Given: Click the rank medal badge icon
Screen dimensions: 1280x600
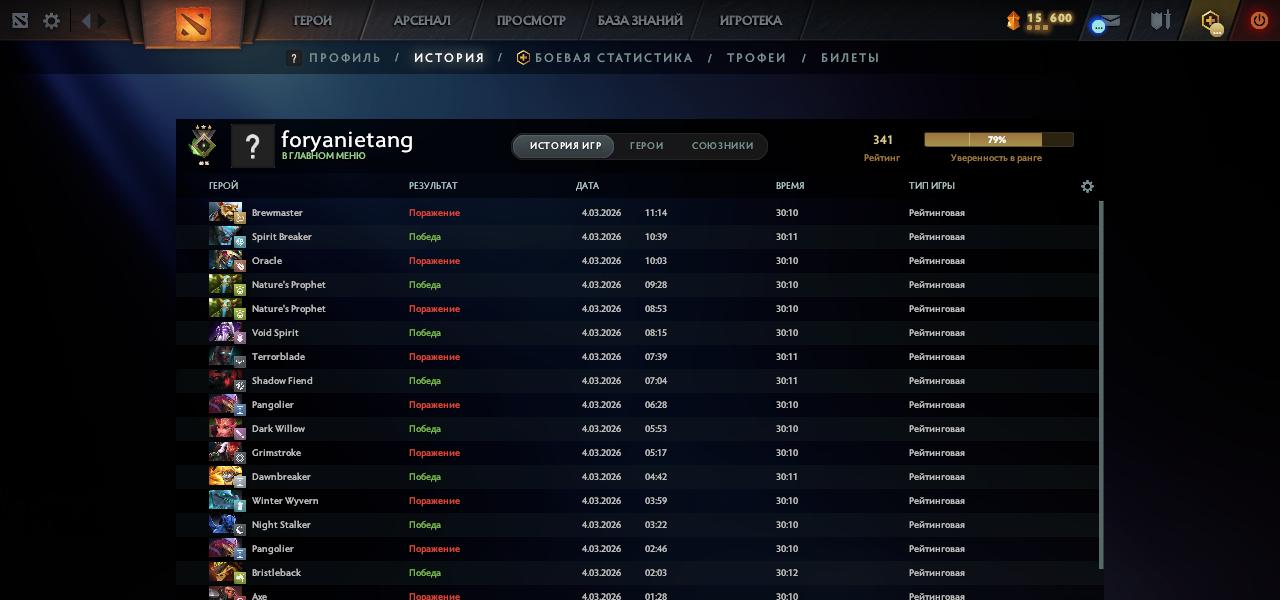Looking at the screenshot, I should coord(203,144).
